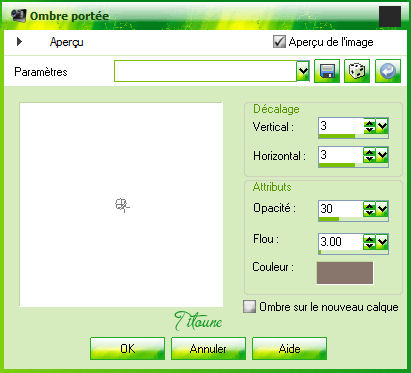Click the Couleur shadow color swatch
411x373 pixels.
click(x=345, y=273)
